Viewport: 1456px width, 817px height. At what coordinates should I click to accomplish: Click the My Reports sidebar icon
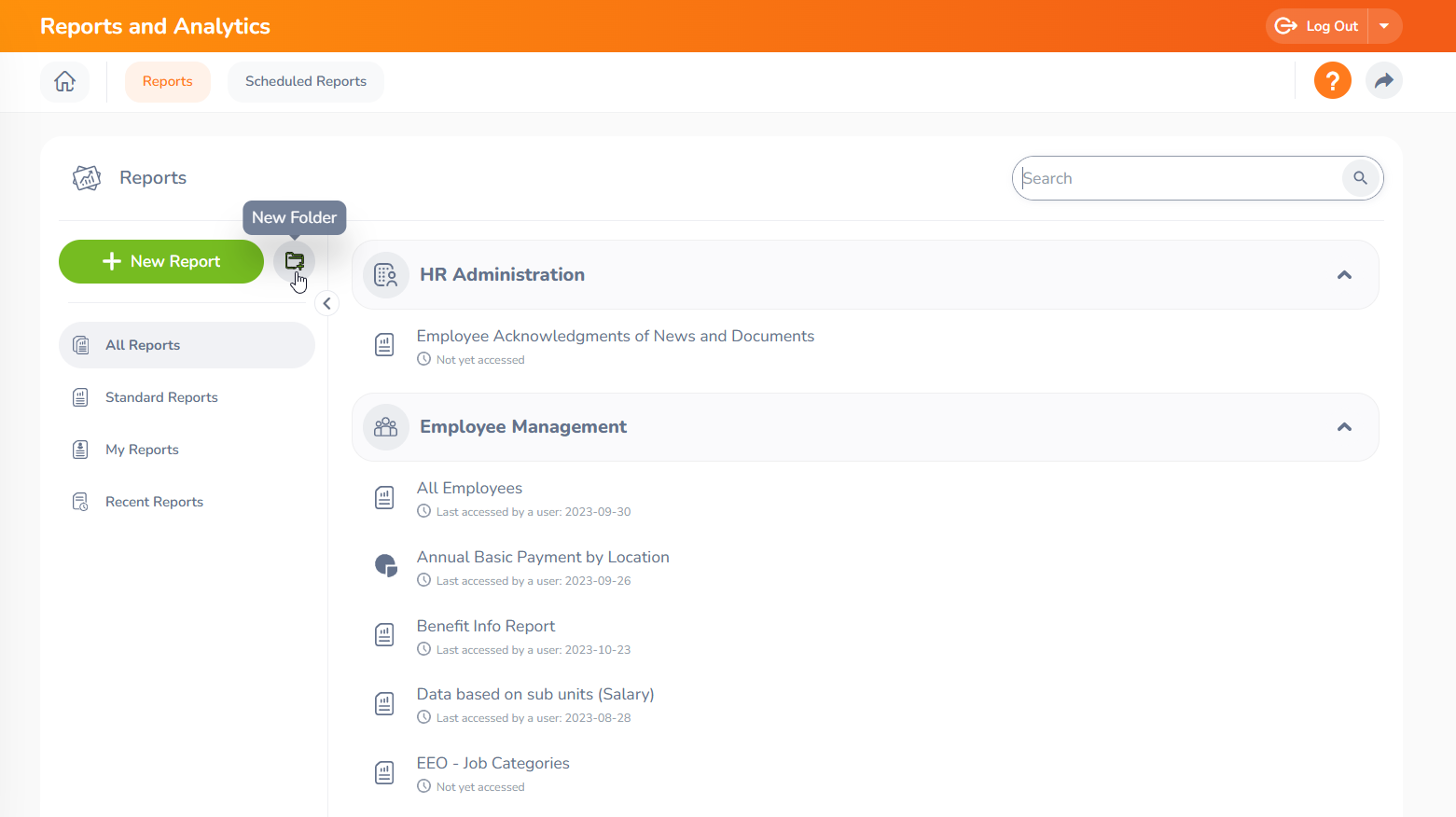(x=81, y=450)
